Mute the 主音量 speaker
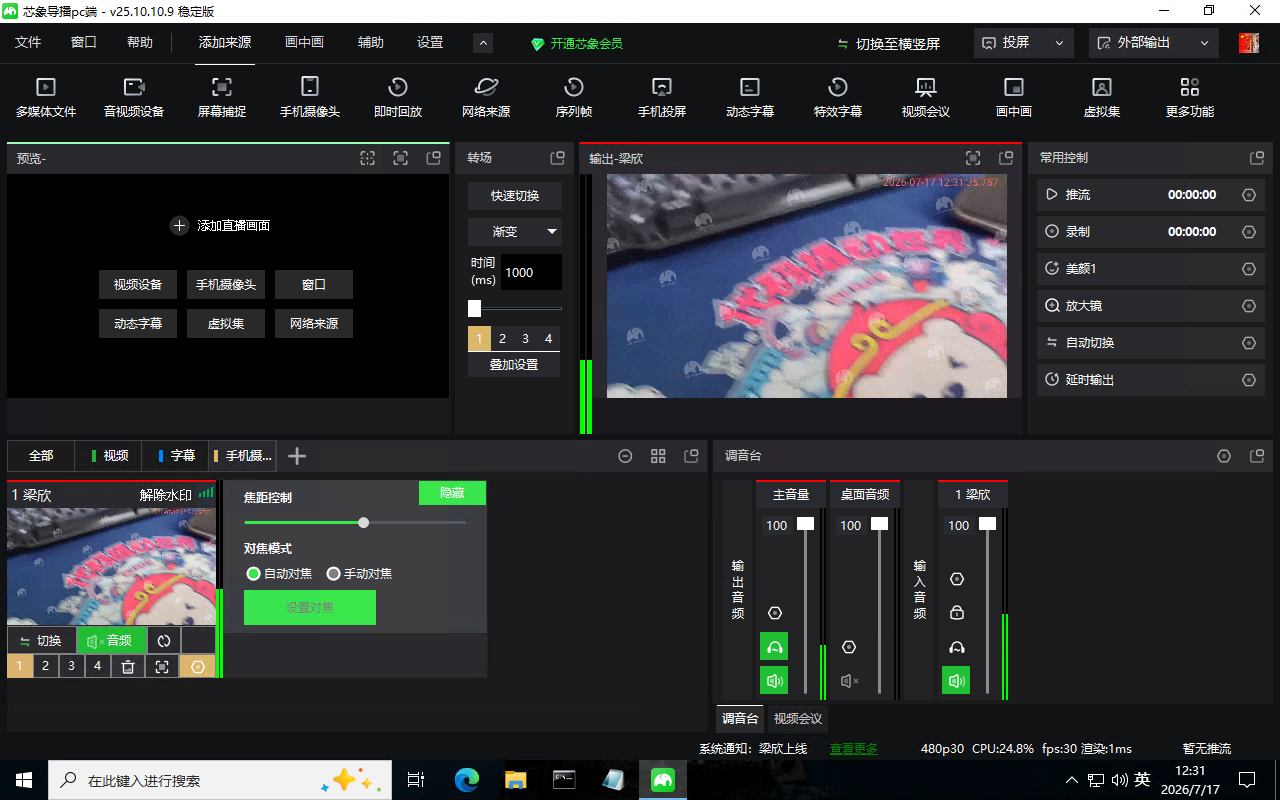This screenshot has width=1280, height=800. click(774, 681)
